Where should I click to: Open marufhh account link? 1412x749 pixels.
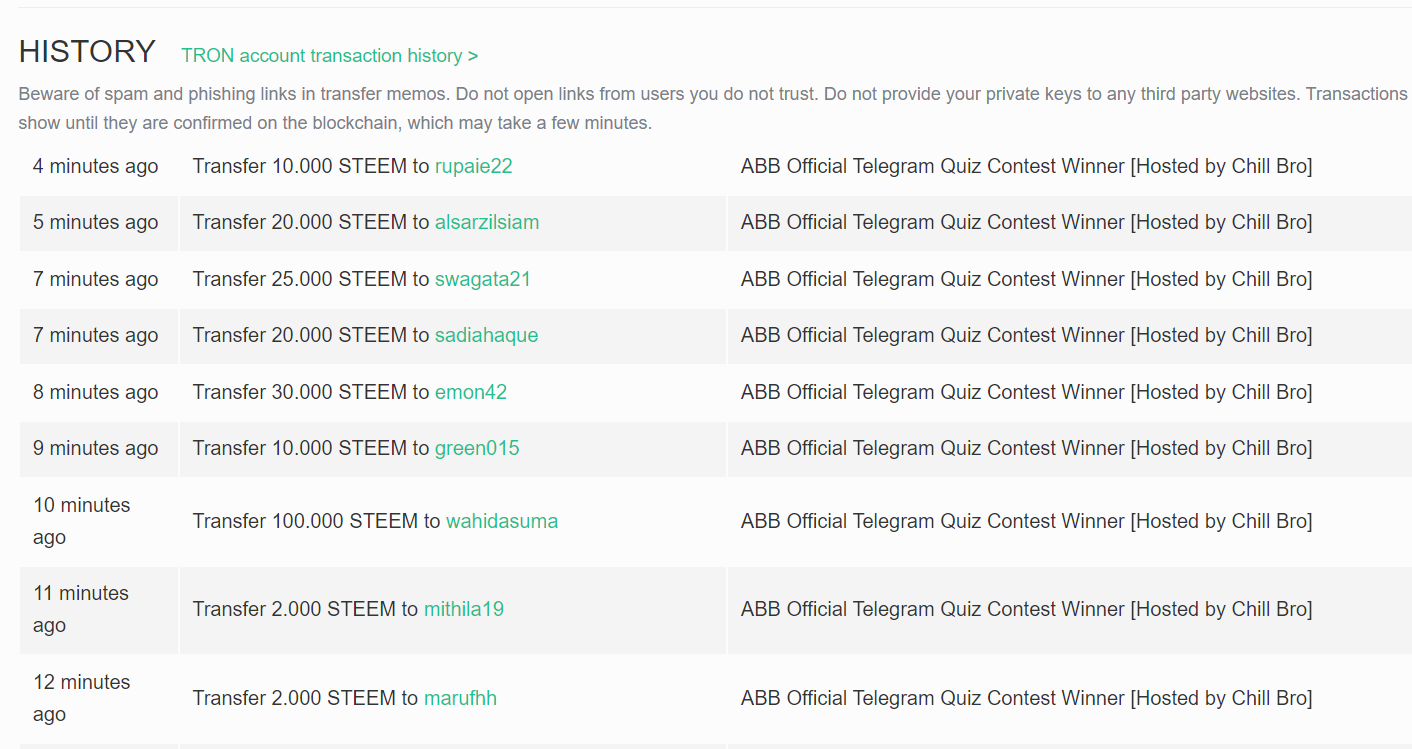tap(459, 698)
